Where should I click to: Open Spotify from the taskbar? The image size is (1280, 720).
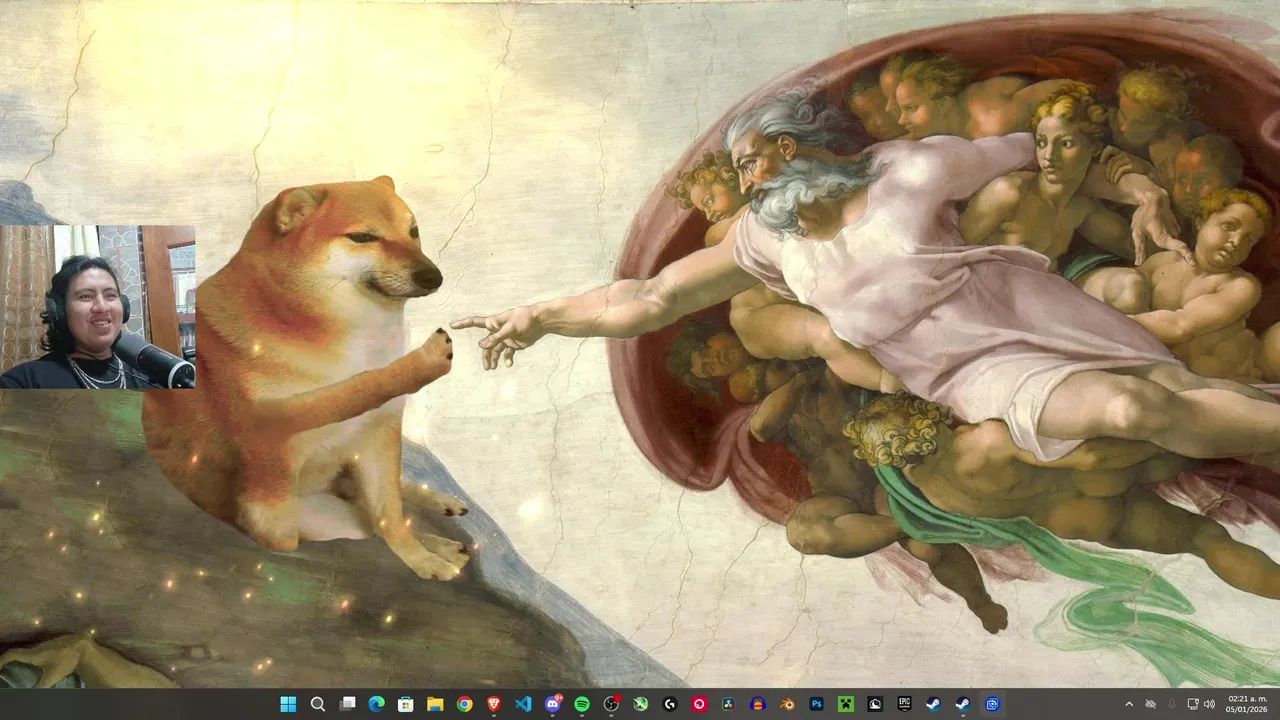[582, 704]
